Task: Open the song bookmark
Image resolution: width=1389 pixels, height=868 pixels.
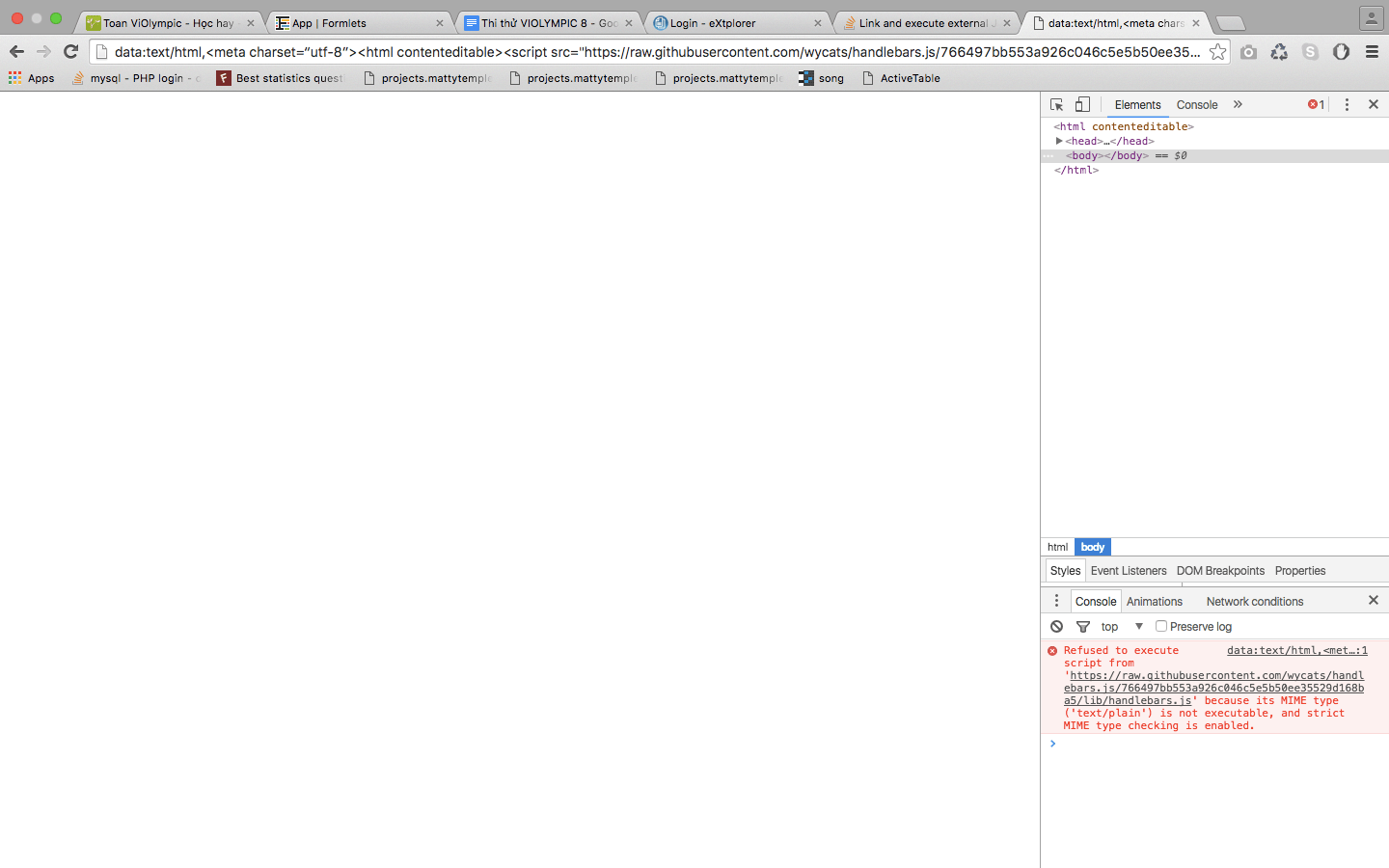Action: (821, 78)
